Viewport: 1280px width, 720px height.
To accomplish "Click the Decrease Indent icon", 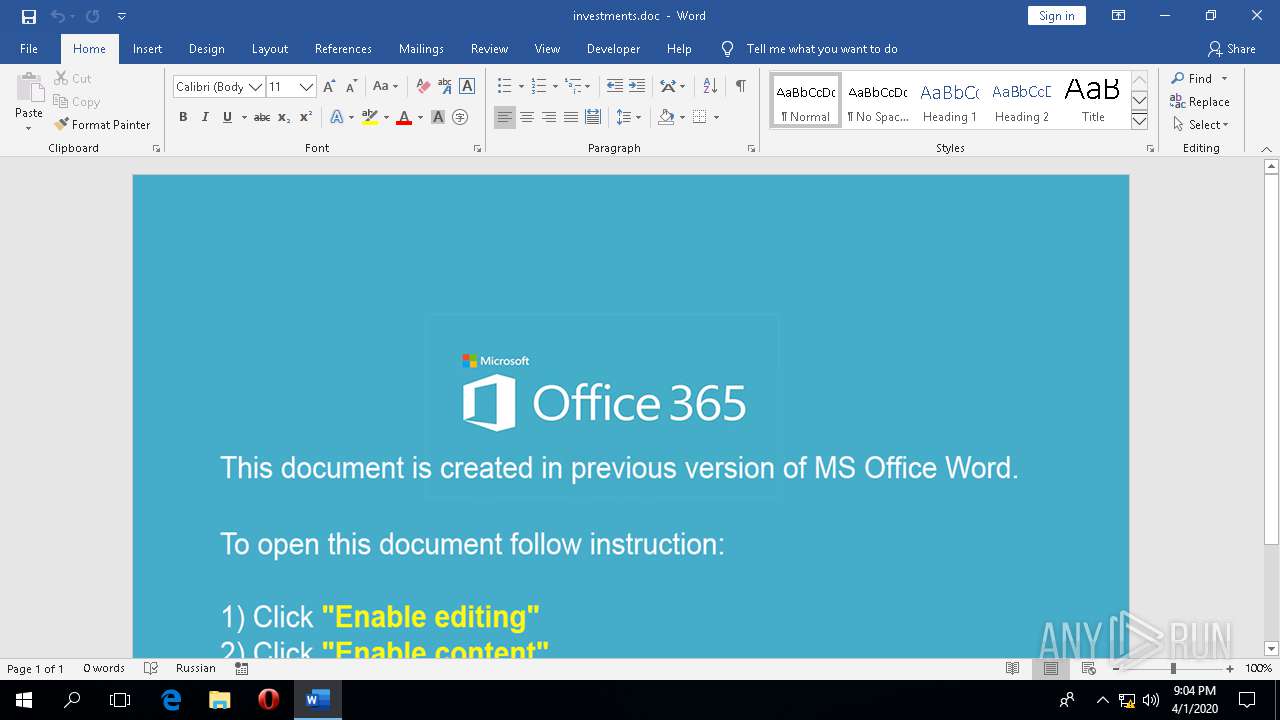I will point(615,87).
